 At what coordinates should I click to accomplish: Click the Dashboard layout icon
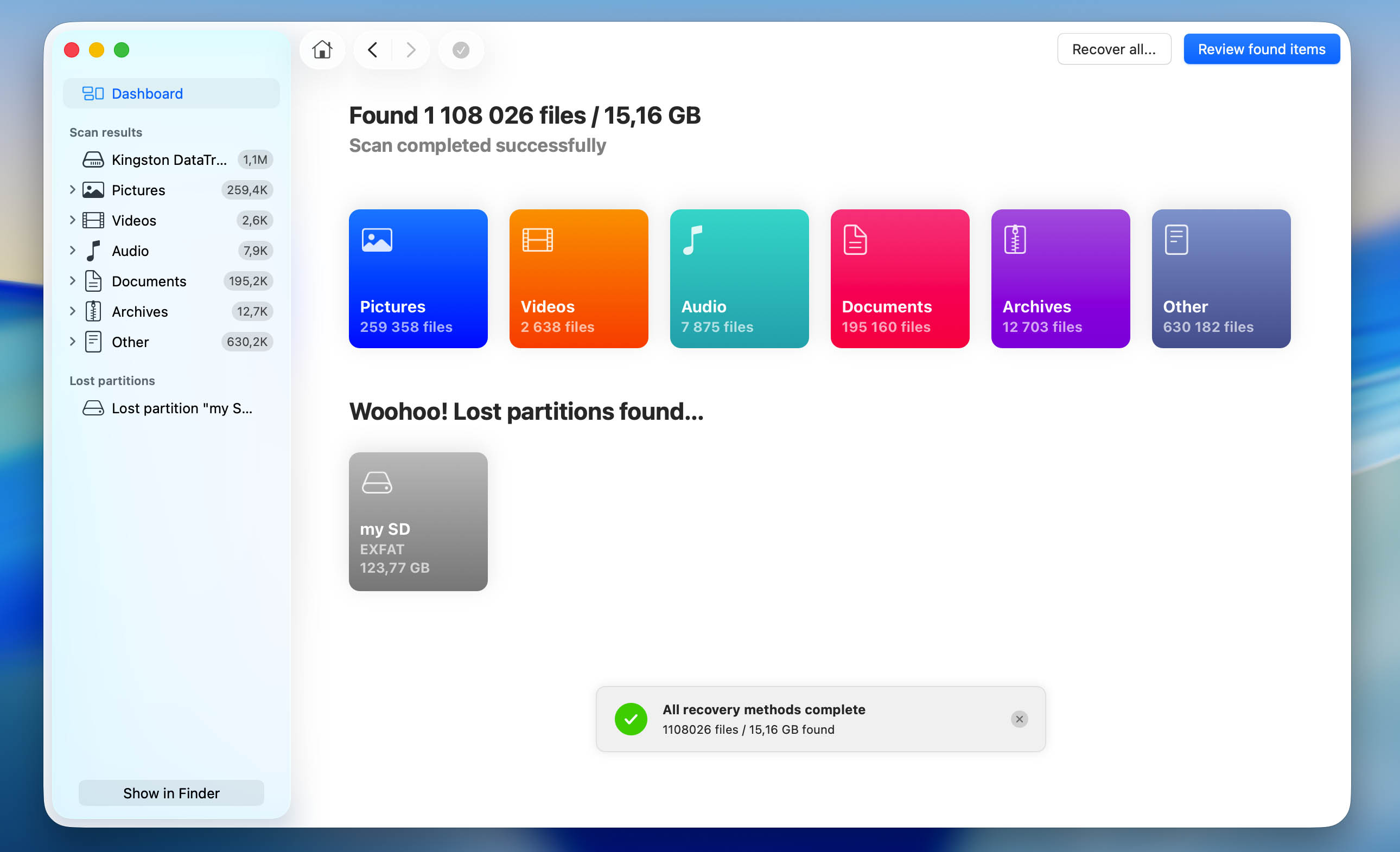(x=93, y=94)
